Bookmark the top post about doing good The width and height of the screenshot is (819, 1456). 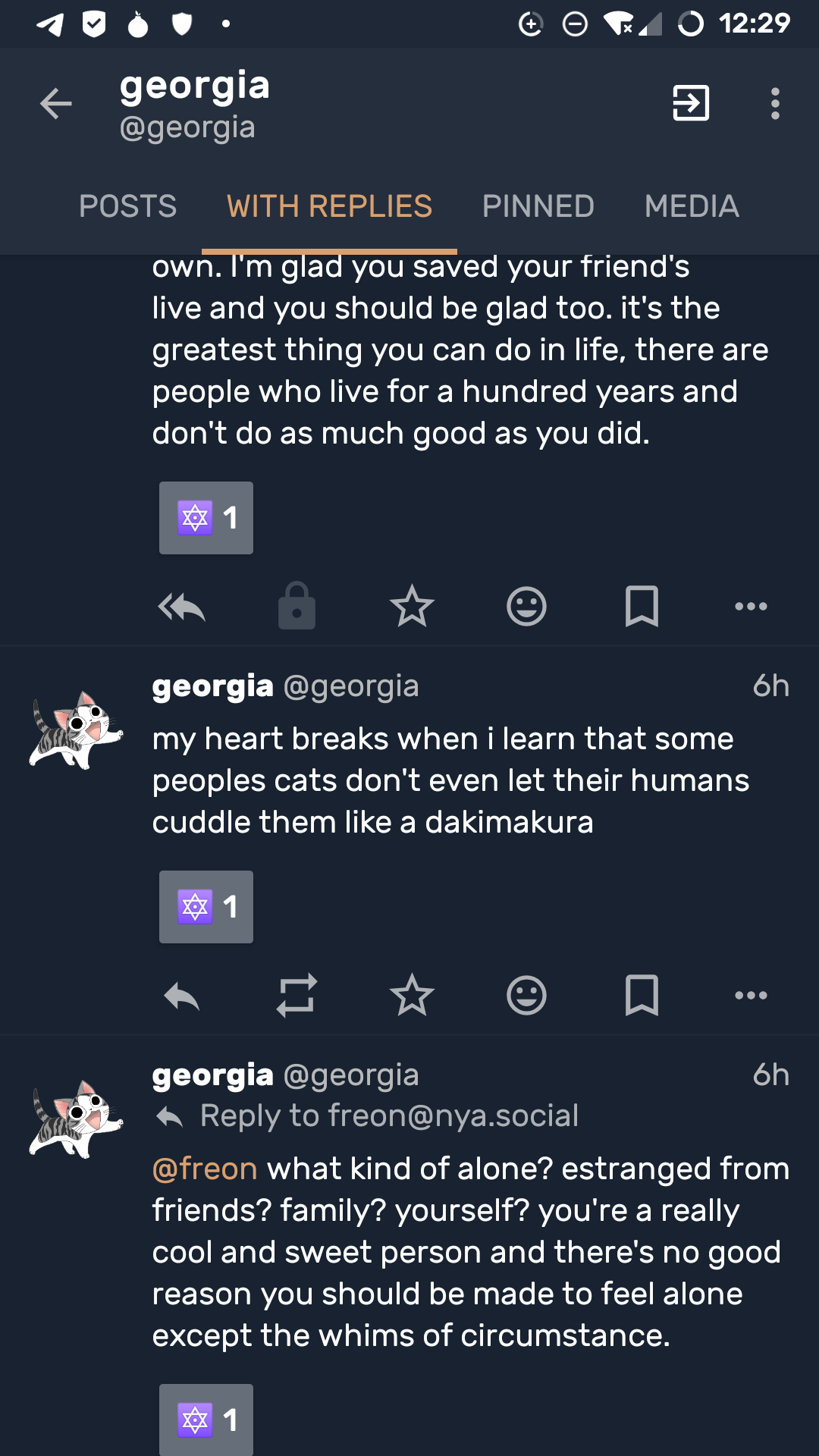[642, 607]
